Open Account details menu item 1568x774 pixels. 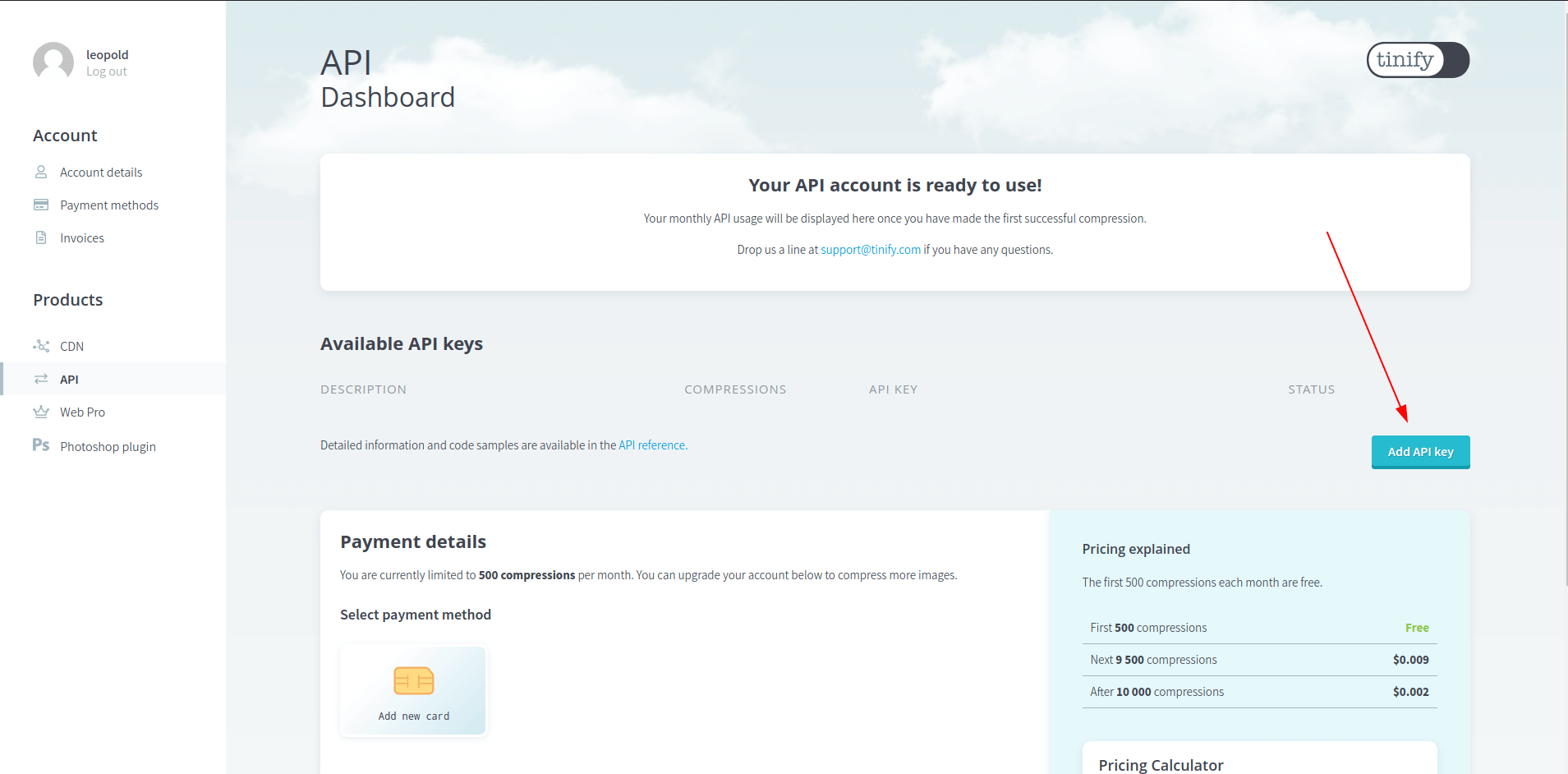coord(101,173)
